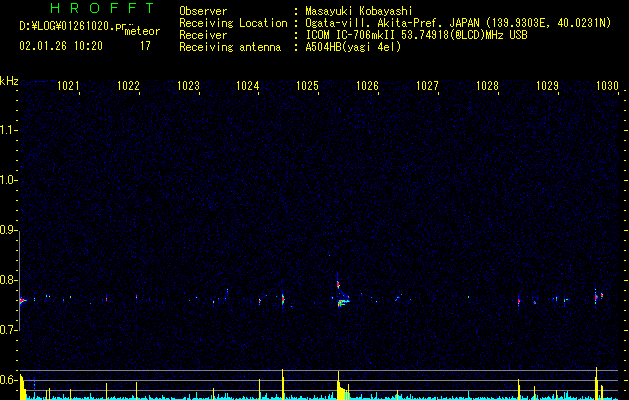Click the meteor label

coord(142,31)
